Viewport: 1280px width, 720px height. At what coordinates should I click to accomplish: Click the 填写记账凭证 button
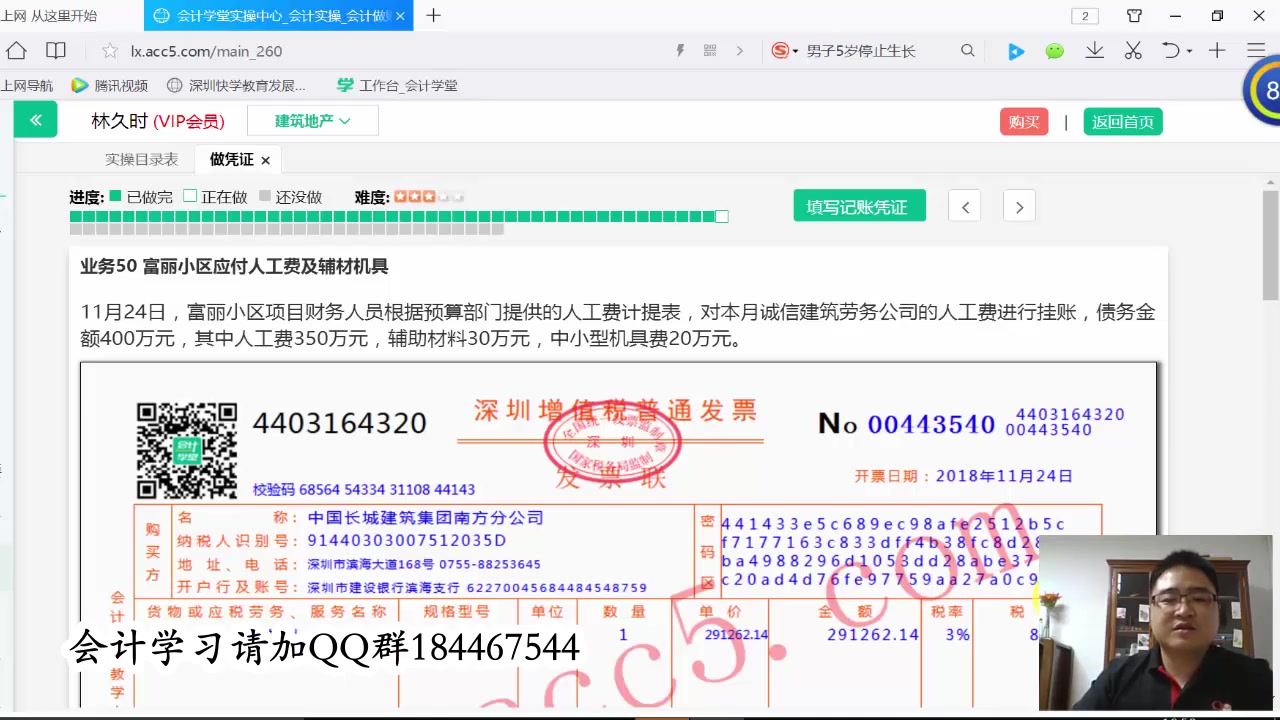[x=859, y=206]
